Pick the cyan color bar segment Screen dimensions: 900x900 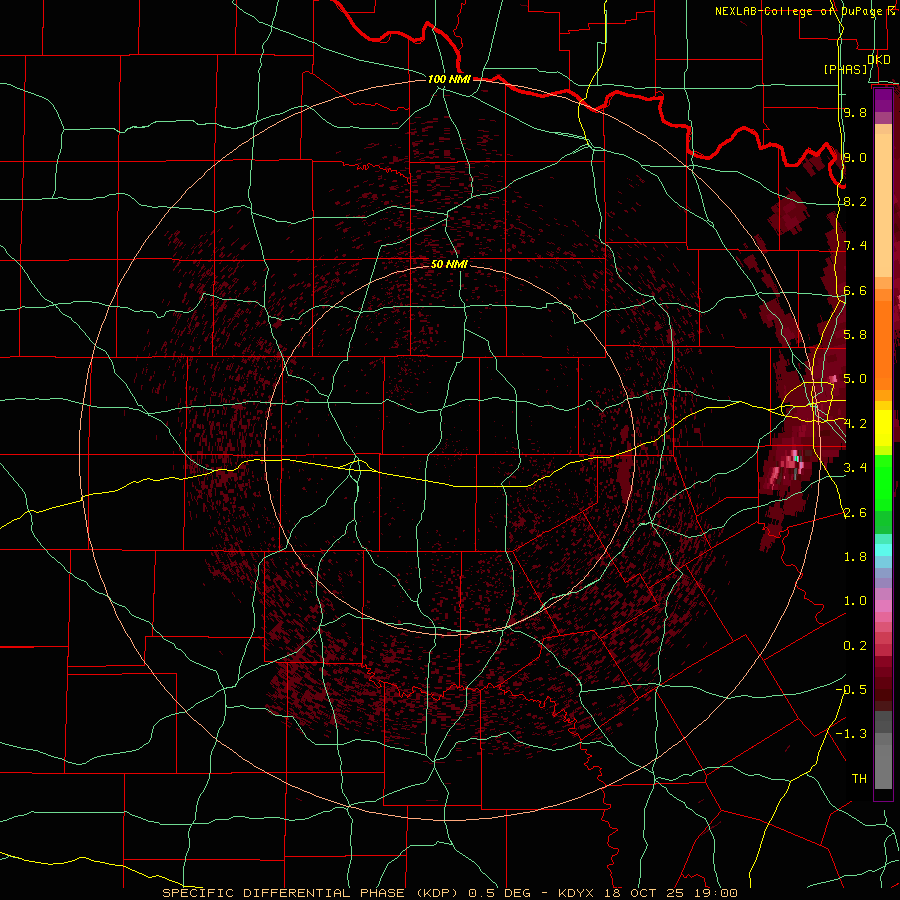883,550
